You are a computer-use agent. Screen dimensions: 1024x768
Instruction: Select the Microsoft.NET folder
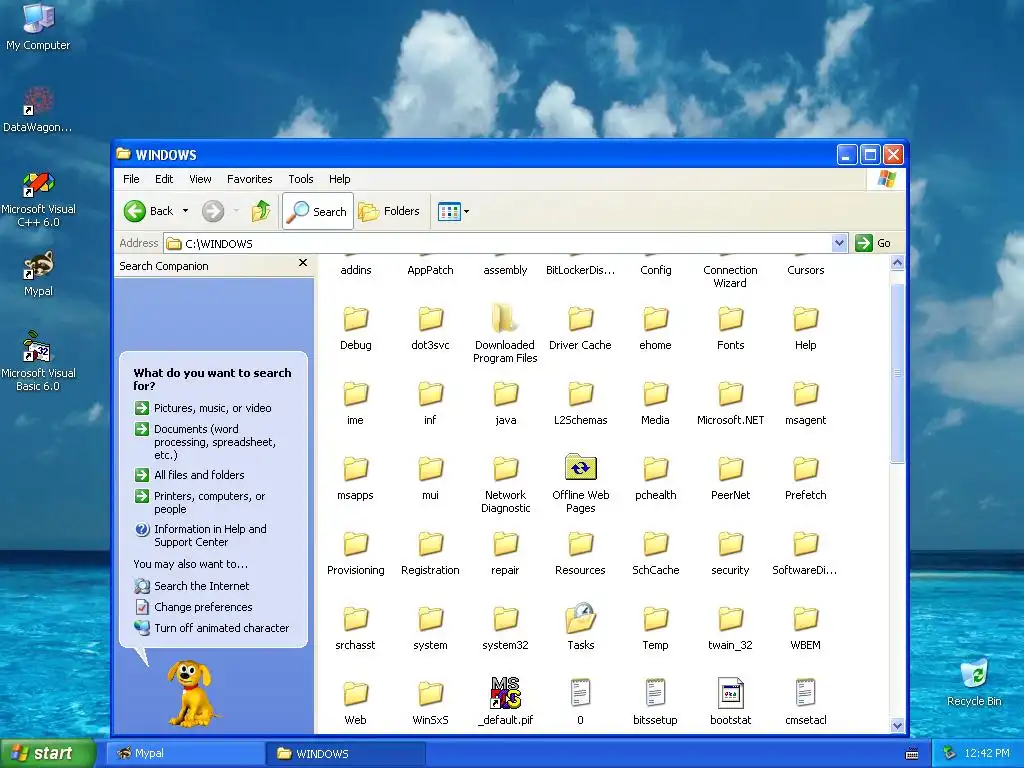pos(731,404)
